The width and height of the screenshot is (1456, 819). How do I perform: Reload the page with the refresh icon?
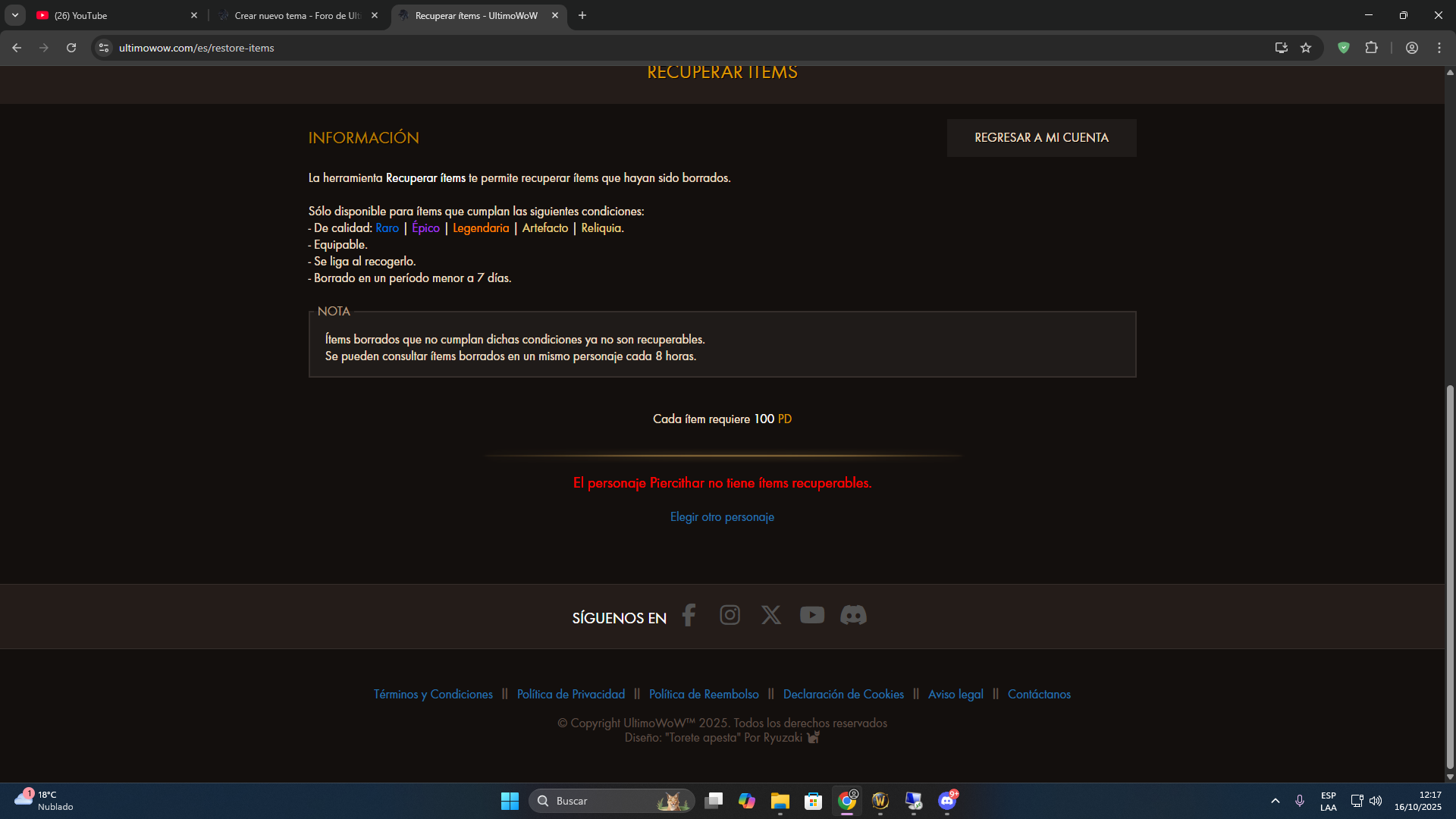click(x=71, y=48)
